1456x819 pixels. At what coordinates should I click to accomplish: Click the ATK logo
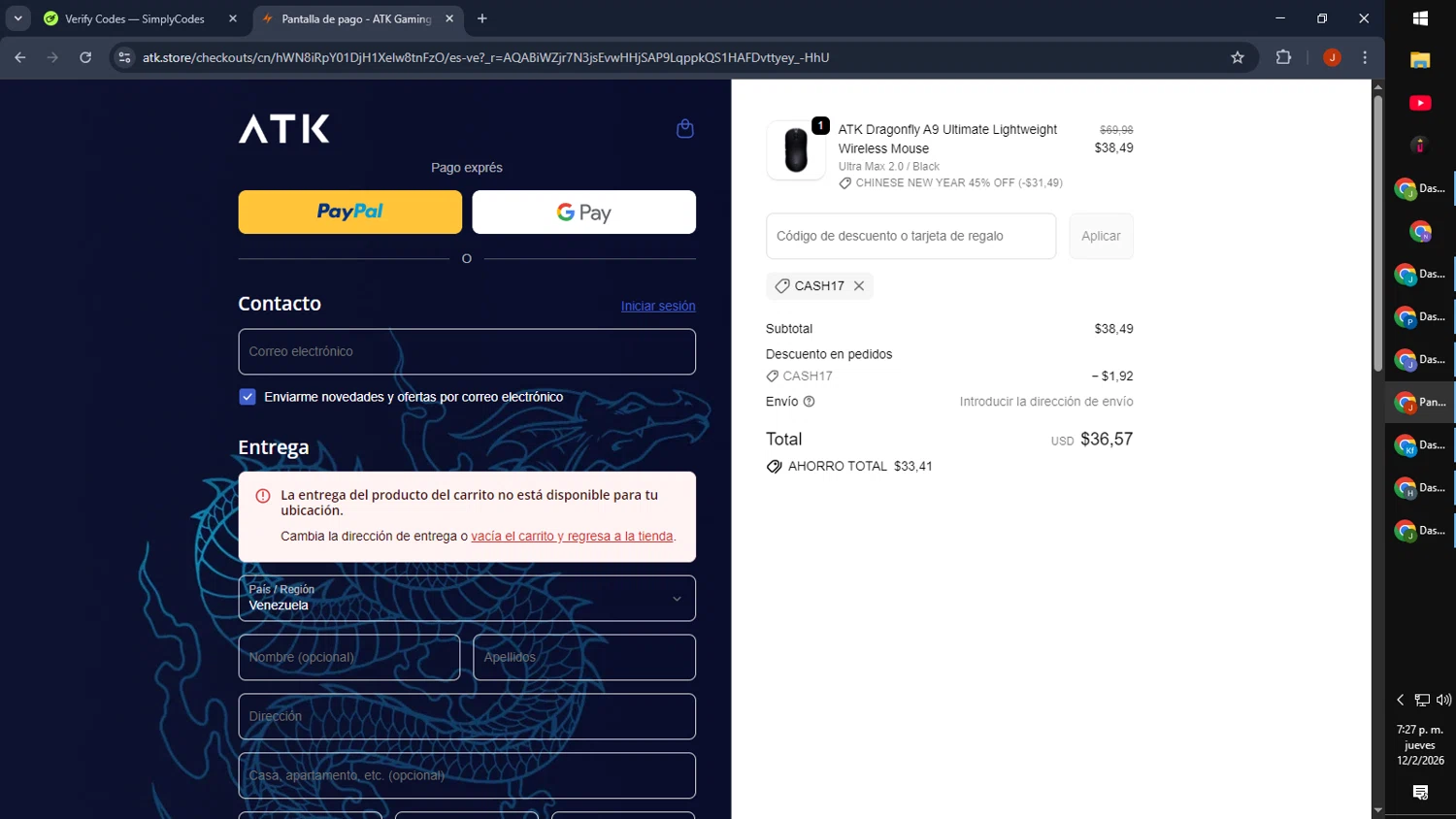tap(284, 129)
